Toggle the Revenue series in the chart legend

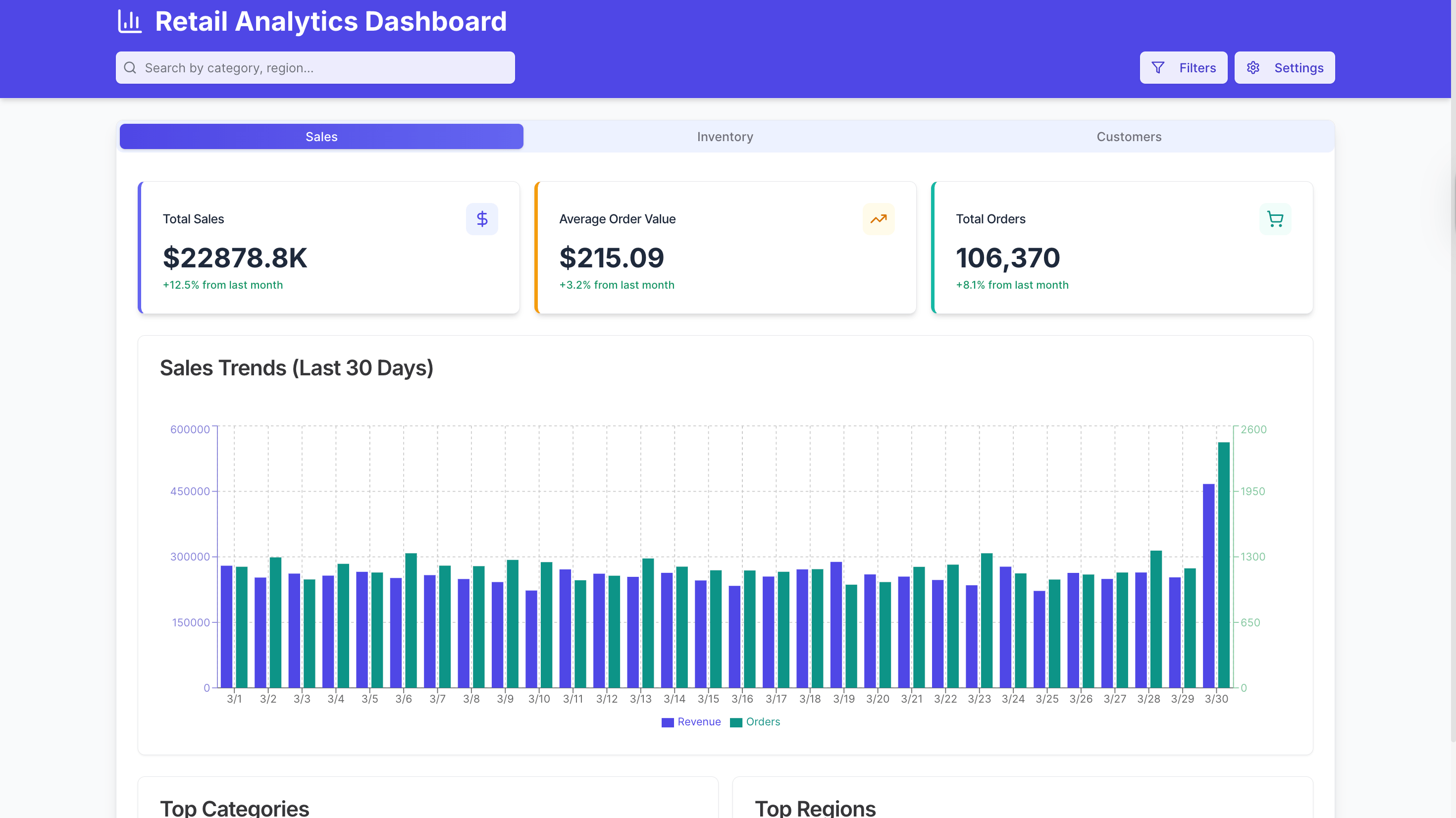coord(691,722)
